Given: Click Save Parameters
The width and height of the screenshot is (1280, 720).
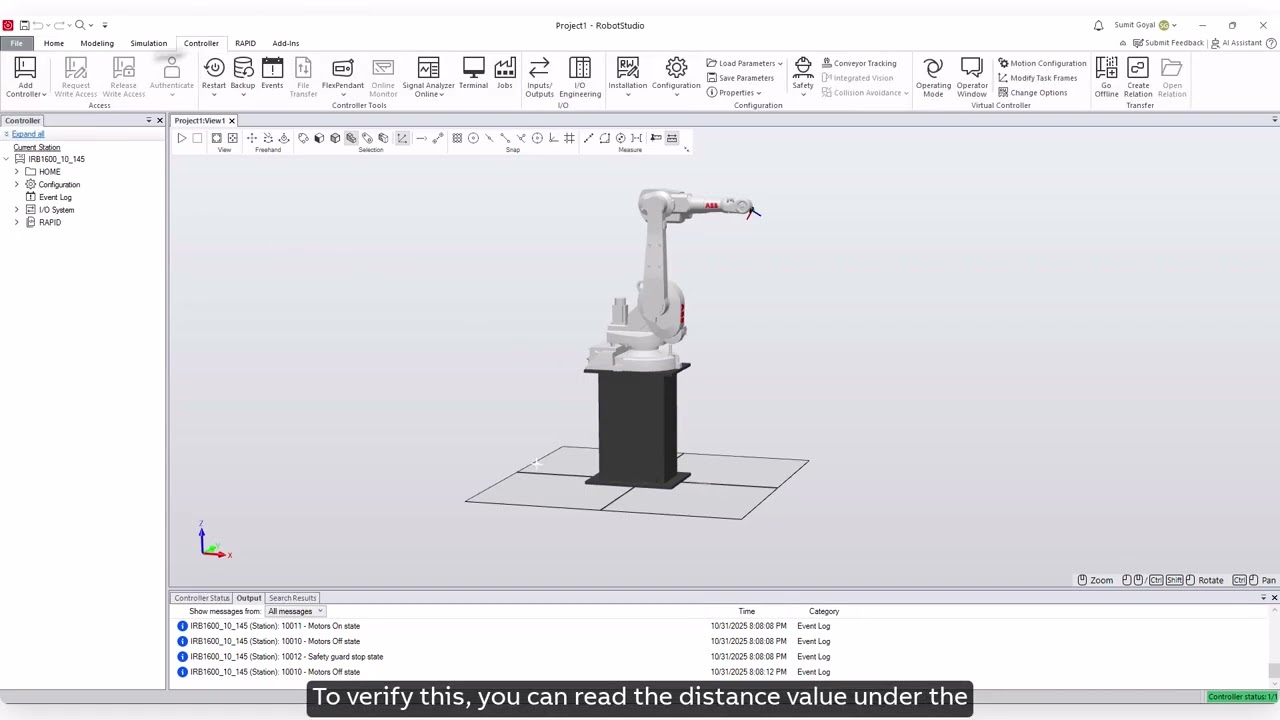Looking at the screenshot, I should 740,78.
